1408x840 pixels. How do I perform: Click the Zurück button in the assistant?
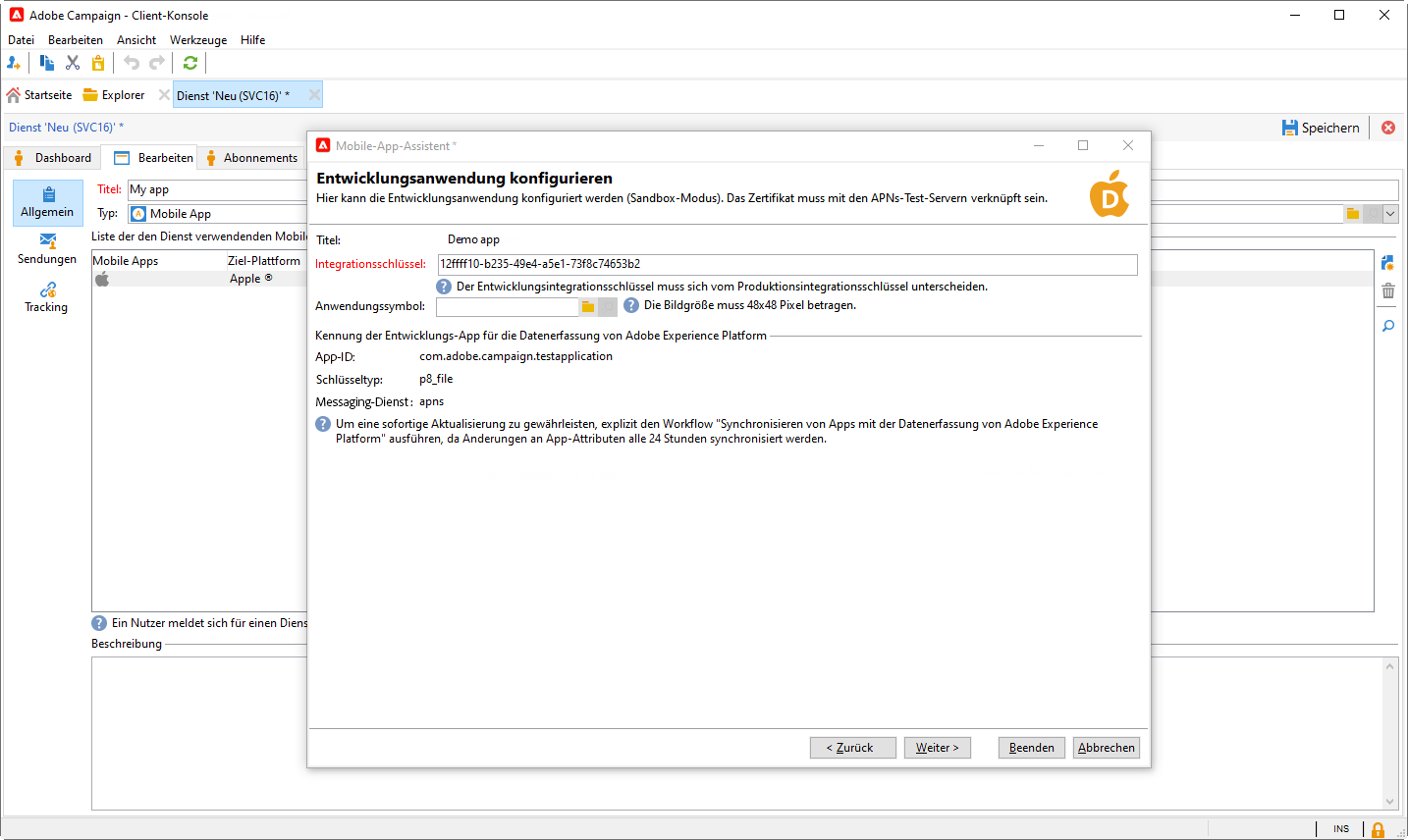coord(853,748)
